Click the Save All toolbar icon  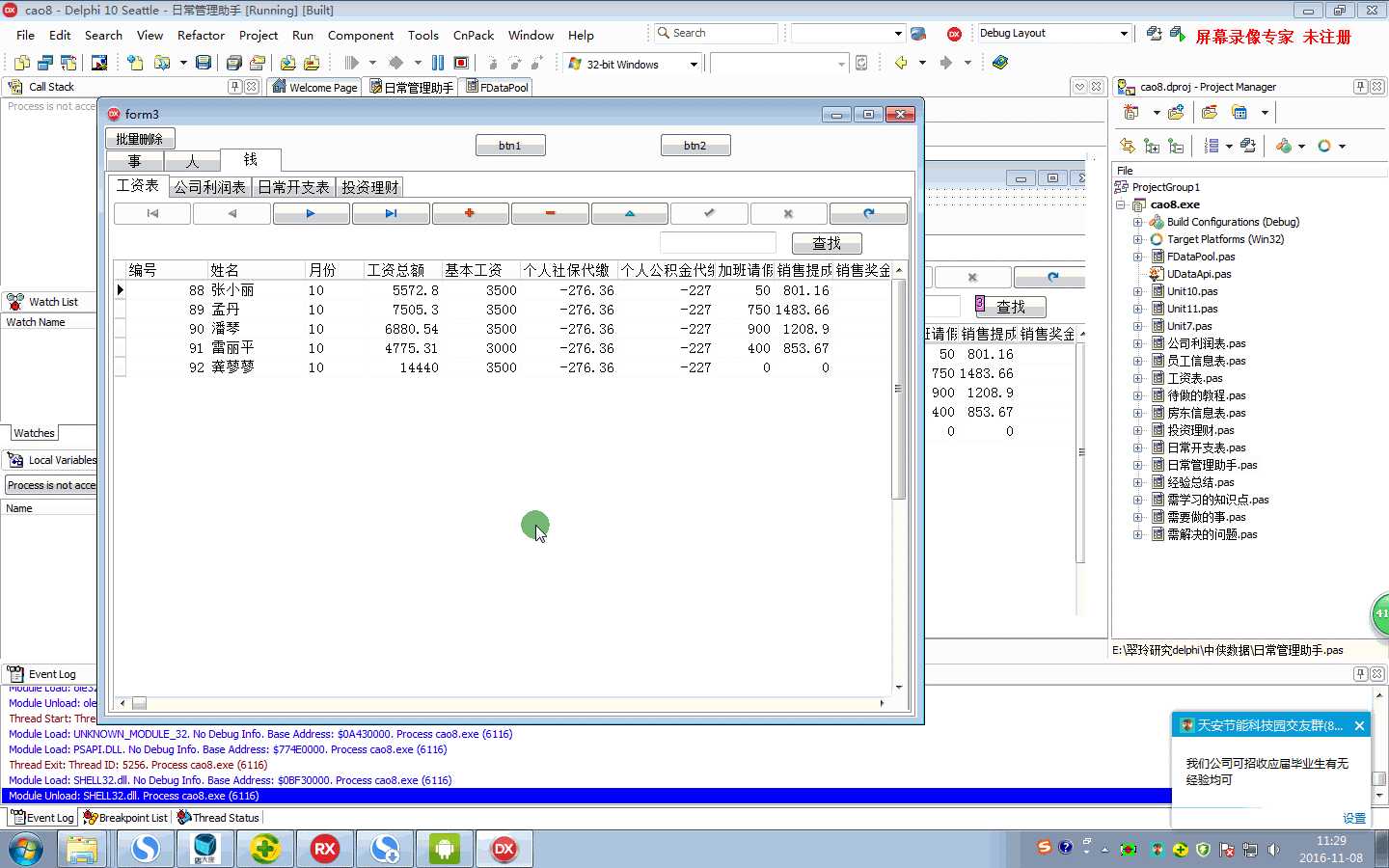233,63
